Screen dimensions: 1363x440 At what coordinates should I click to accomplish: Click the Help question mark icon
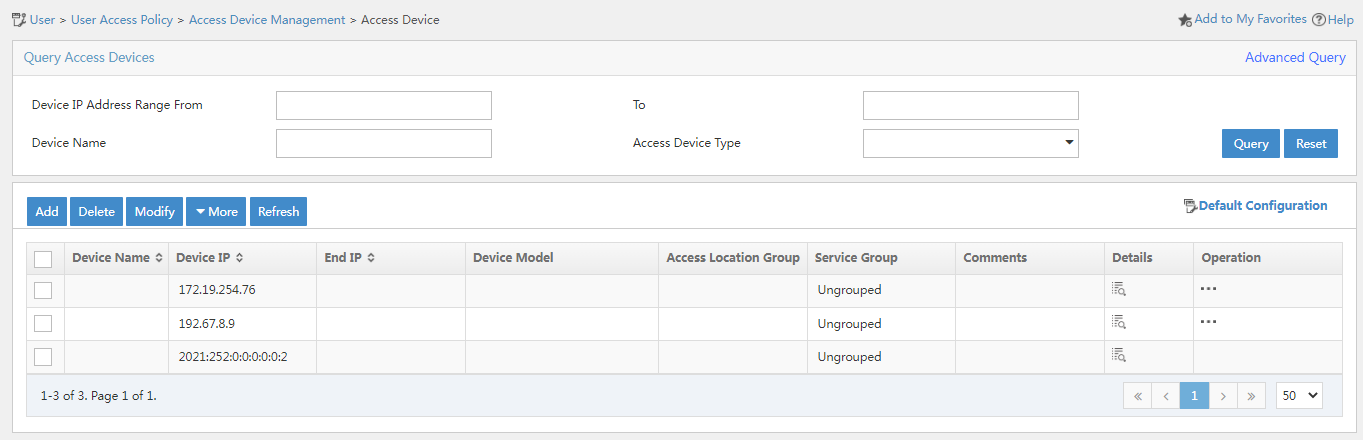[1318, 19]
